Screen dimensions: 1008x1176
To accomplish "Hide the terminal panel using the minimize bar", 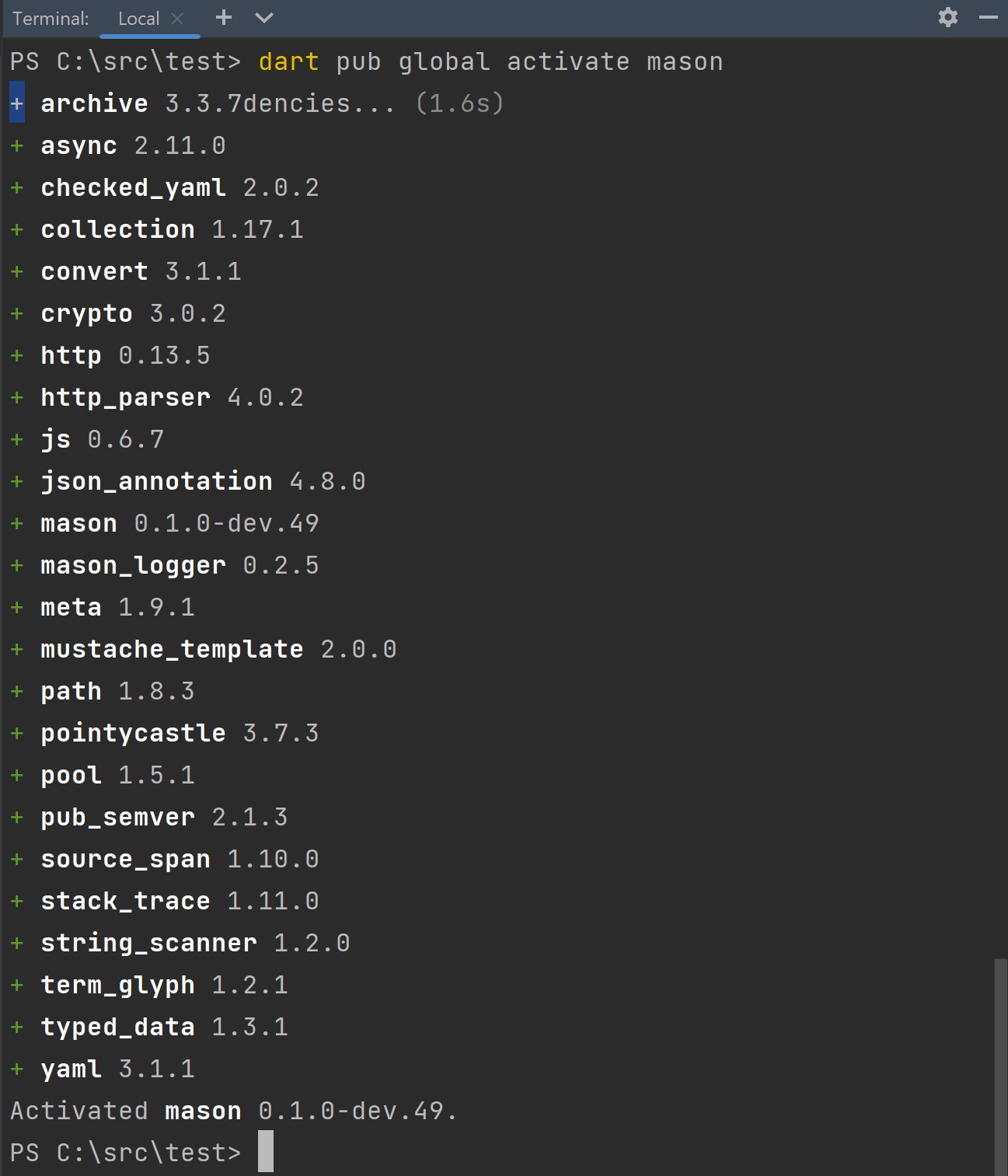I will [x=989, y=17].
